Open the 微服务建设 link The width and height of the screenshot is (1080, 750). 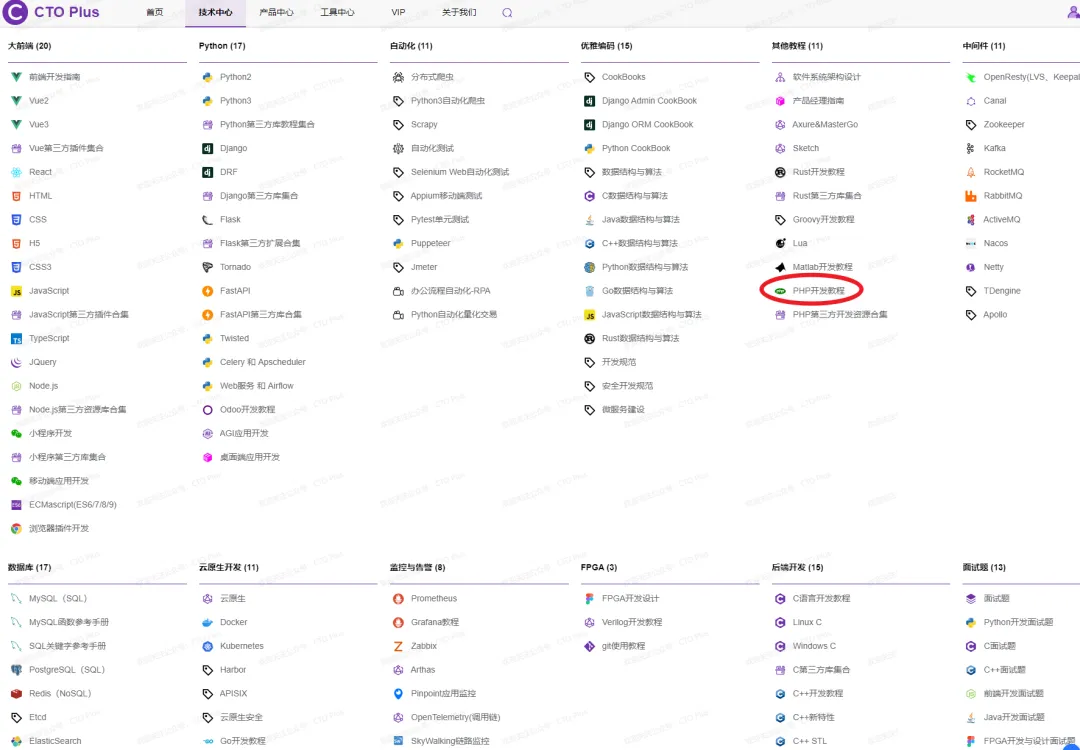point(623,410)
